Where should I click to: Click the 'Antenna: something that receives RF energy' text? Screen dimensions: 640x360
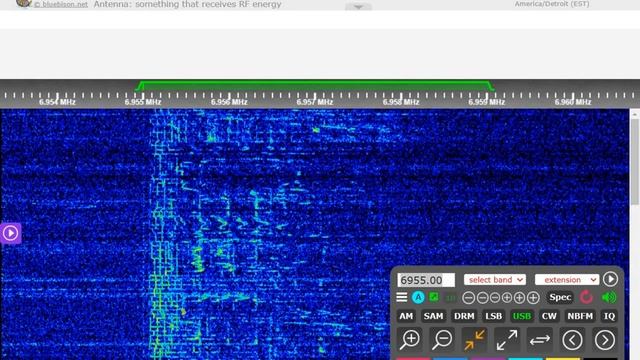(x=187, y=4)
